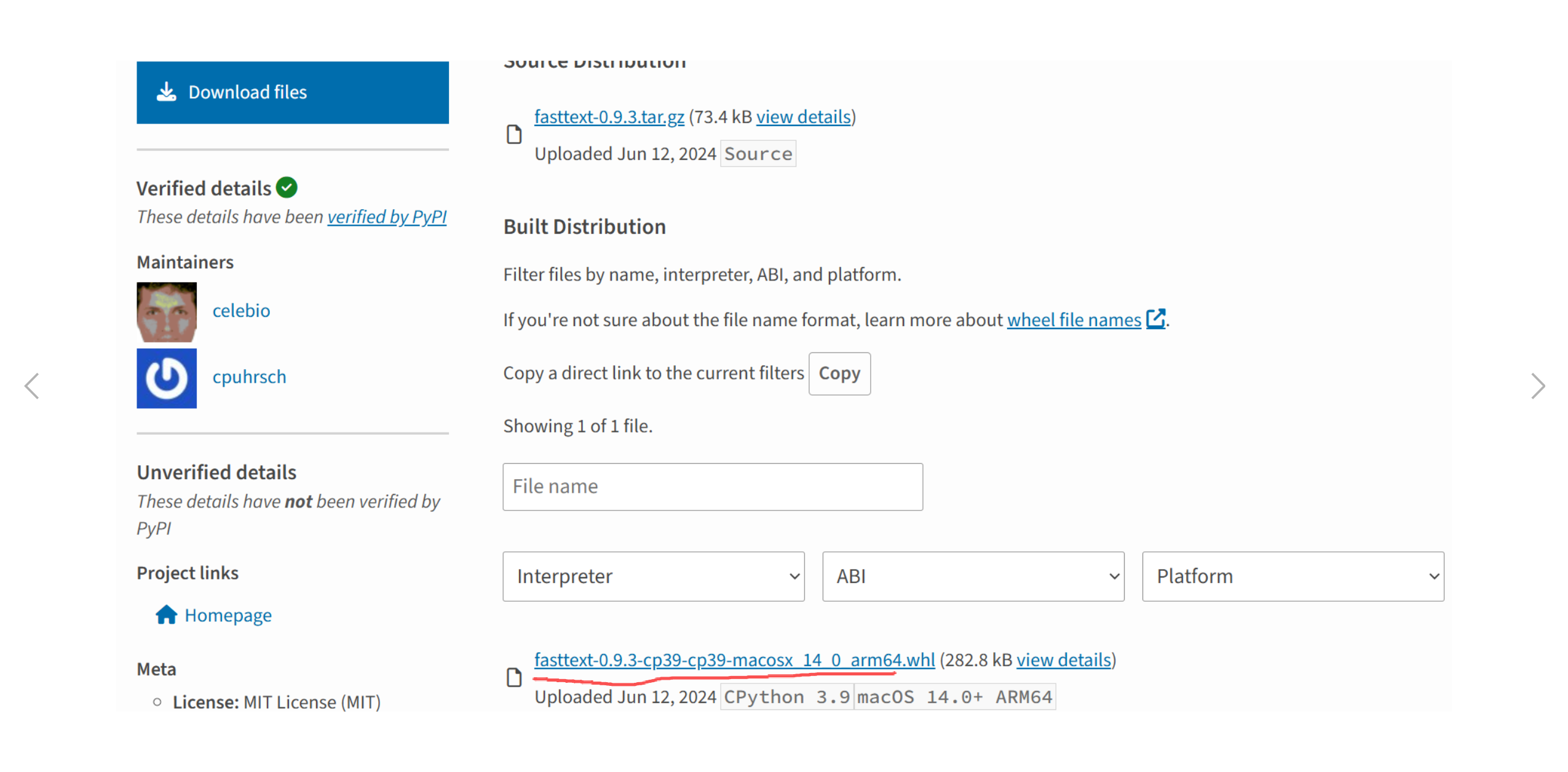Open the Platform filter dropdown
The width and height of the screenshot is (1568, 772).
pos(1293,576)
